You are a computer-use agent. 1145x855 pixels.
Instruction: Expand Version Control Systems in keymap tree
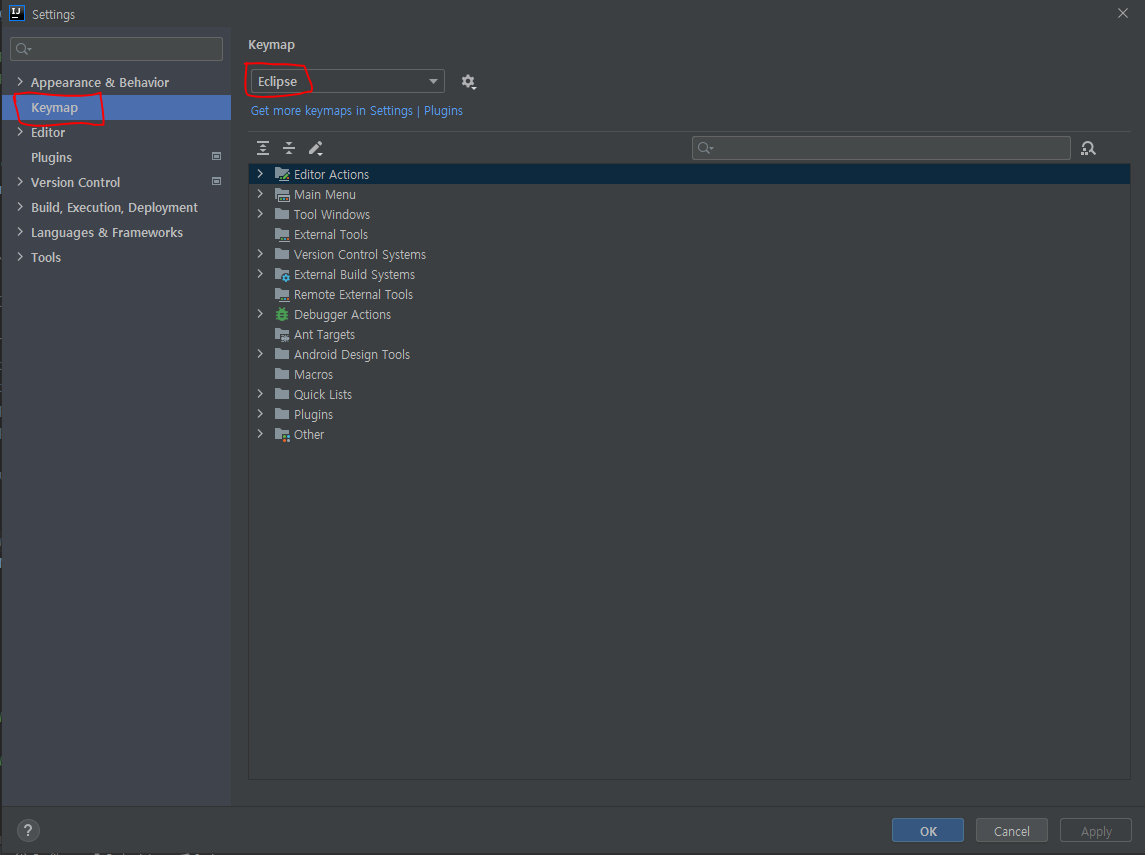[x=260, y=253]
